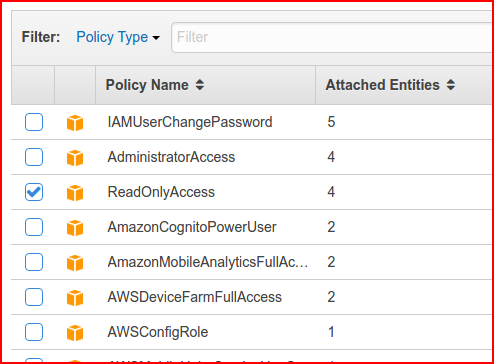The height and width of the screenshot is (364, 494).
Task: Open the AmazonCognitoPowerUser policy
Action: [x=192, y=227]
